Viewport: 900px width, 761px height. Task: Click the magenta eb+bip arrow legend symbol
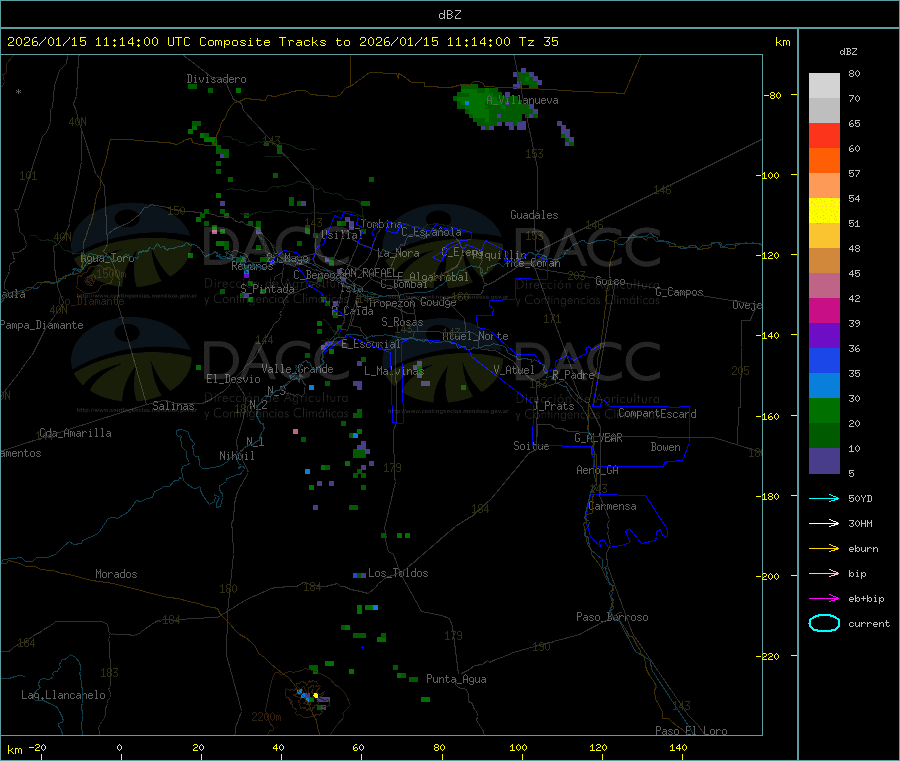[x=824, y=599]
